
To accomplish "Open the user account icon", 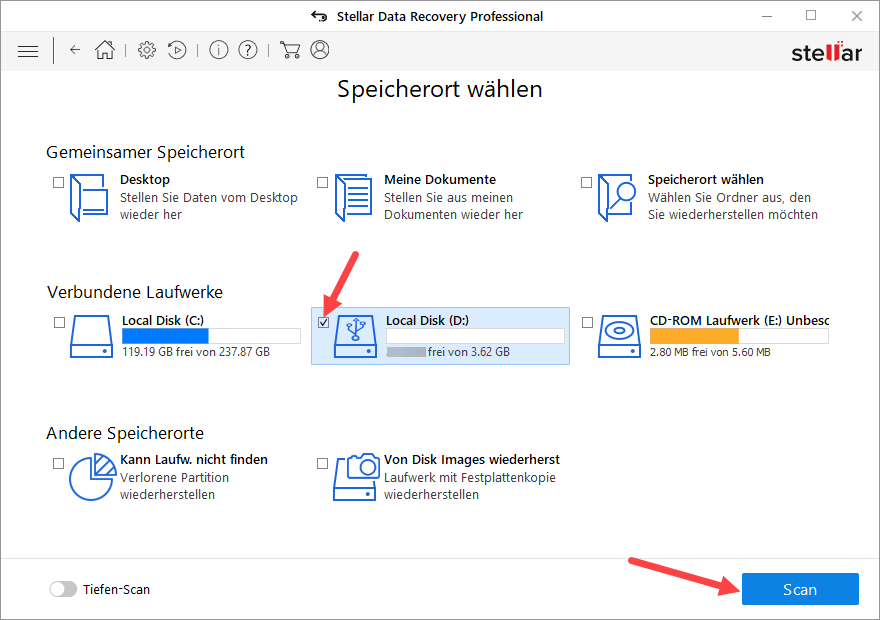I will (320, 49).
